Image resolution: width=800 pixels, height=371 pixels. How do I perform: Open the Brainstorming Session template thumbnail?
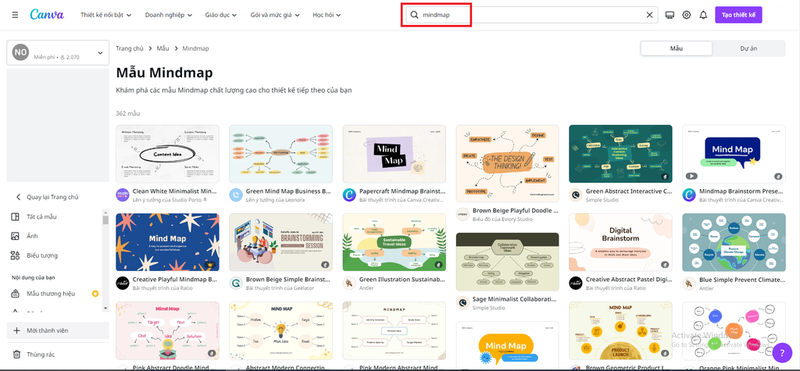tap(281, 242)
